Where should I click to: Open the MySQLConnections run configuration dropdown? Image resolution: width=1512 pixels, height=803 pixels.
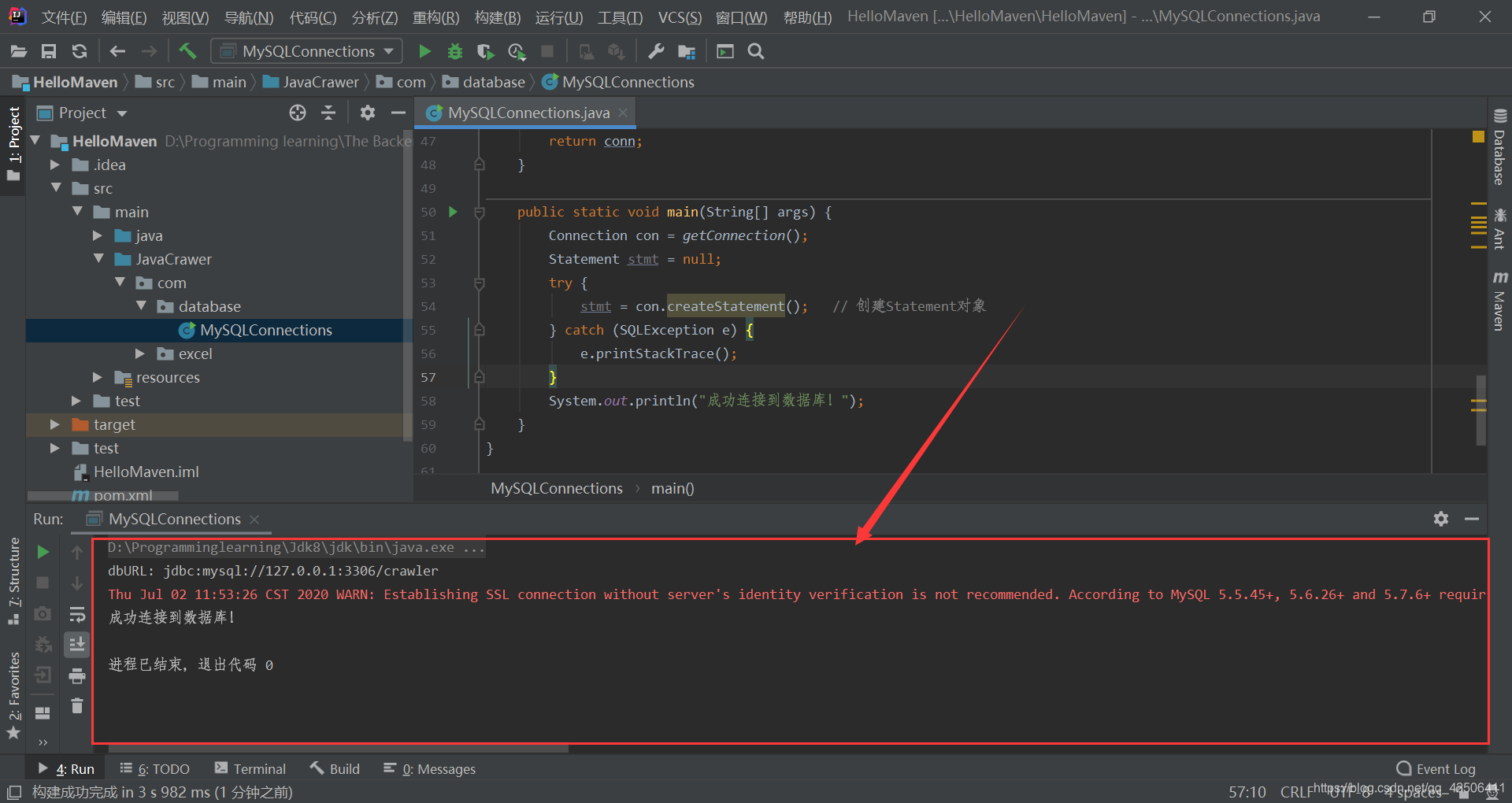click(306, 51)
